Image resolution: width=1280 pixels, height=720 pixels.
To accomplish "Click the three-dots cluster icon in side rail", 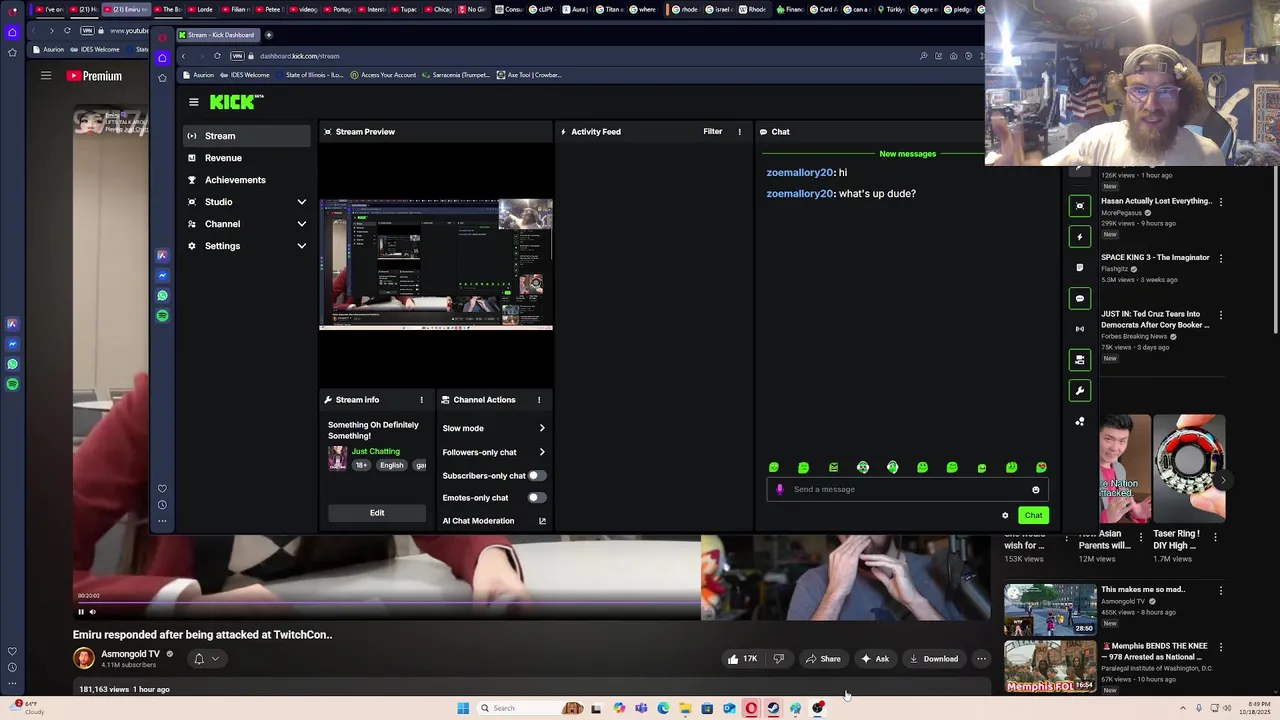I will coord(1079,422).
